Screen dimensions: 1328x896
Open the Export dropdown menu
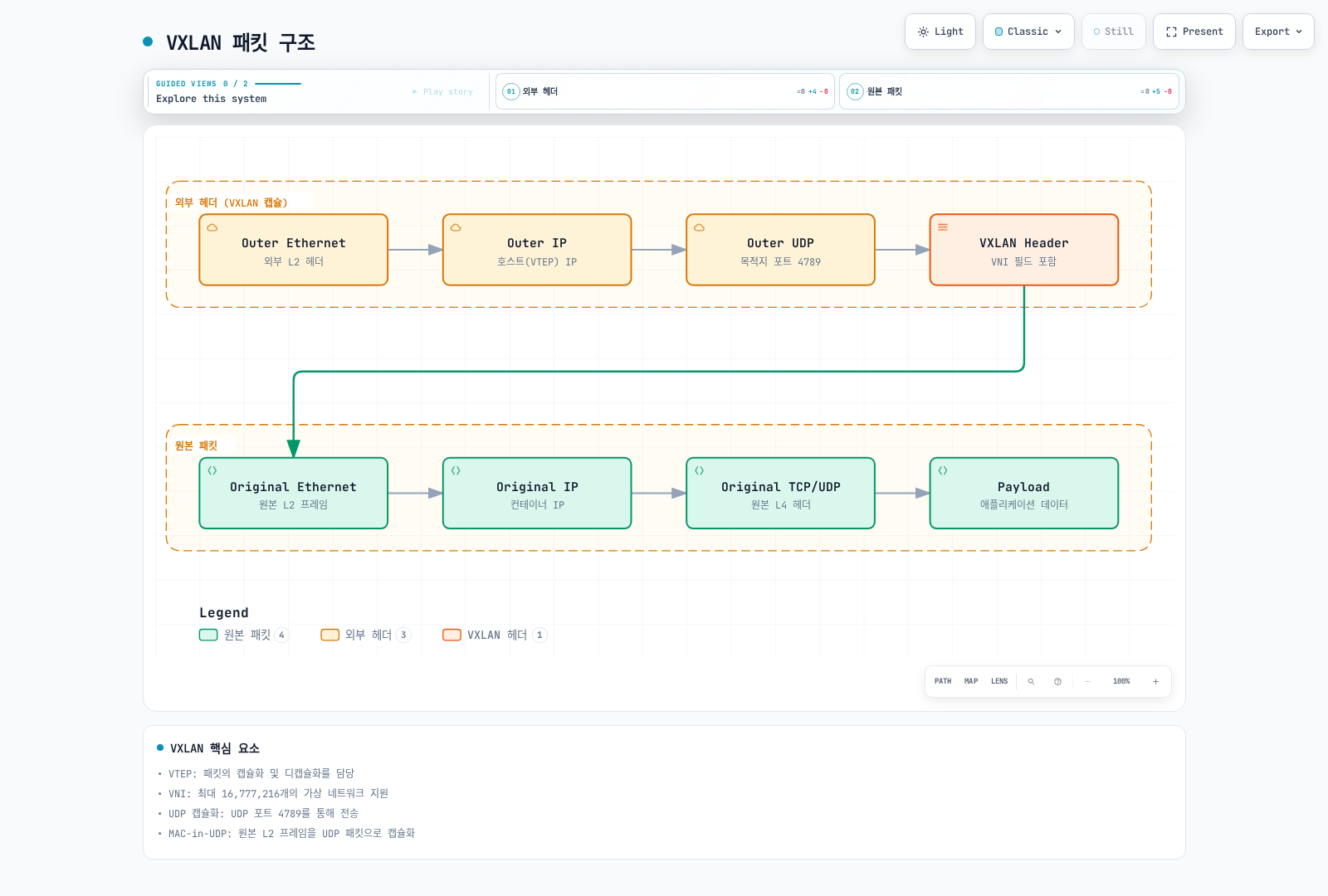(x=1278, y=32)
